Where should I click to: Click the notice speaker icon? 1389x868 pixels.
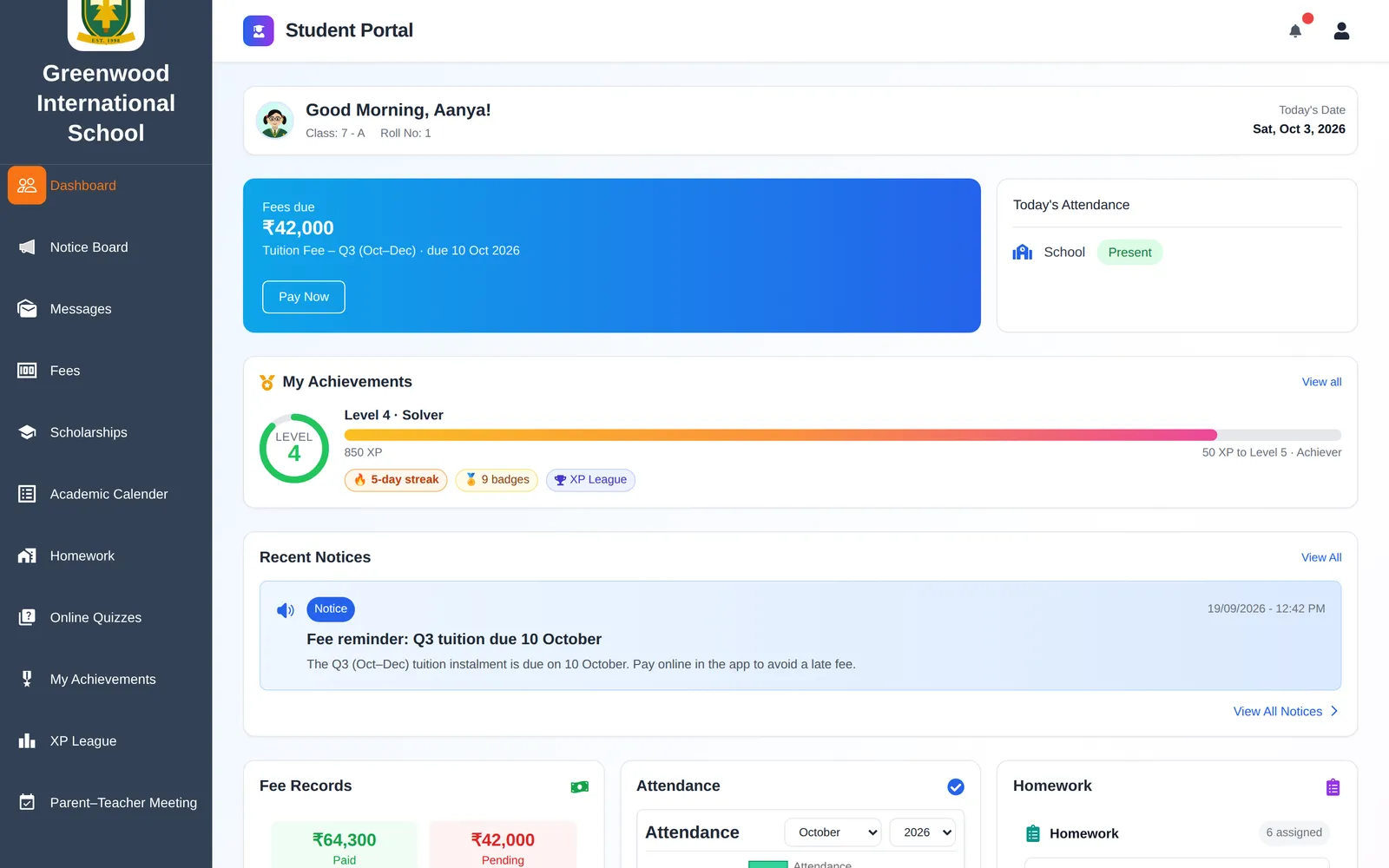coord(286,610)
